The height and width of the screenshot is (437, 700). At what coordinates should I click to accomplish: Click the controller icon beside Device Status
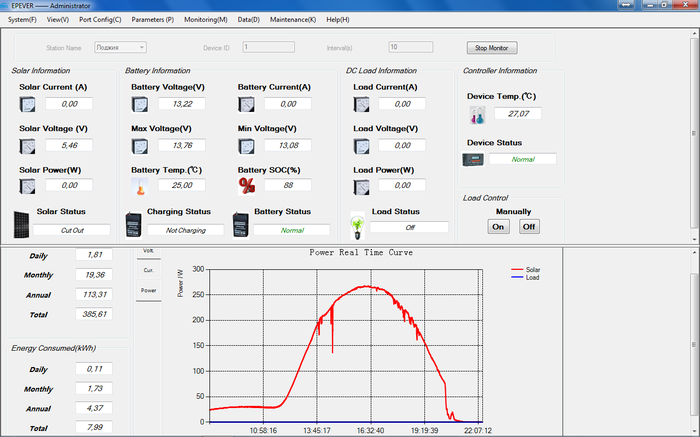click(473, 159)
